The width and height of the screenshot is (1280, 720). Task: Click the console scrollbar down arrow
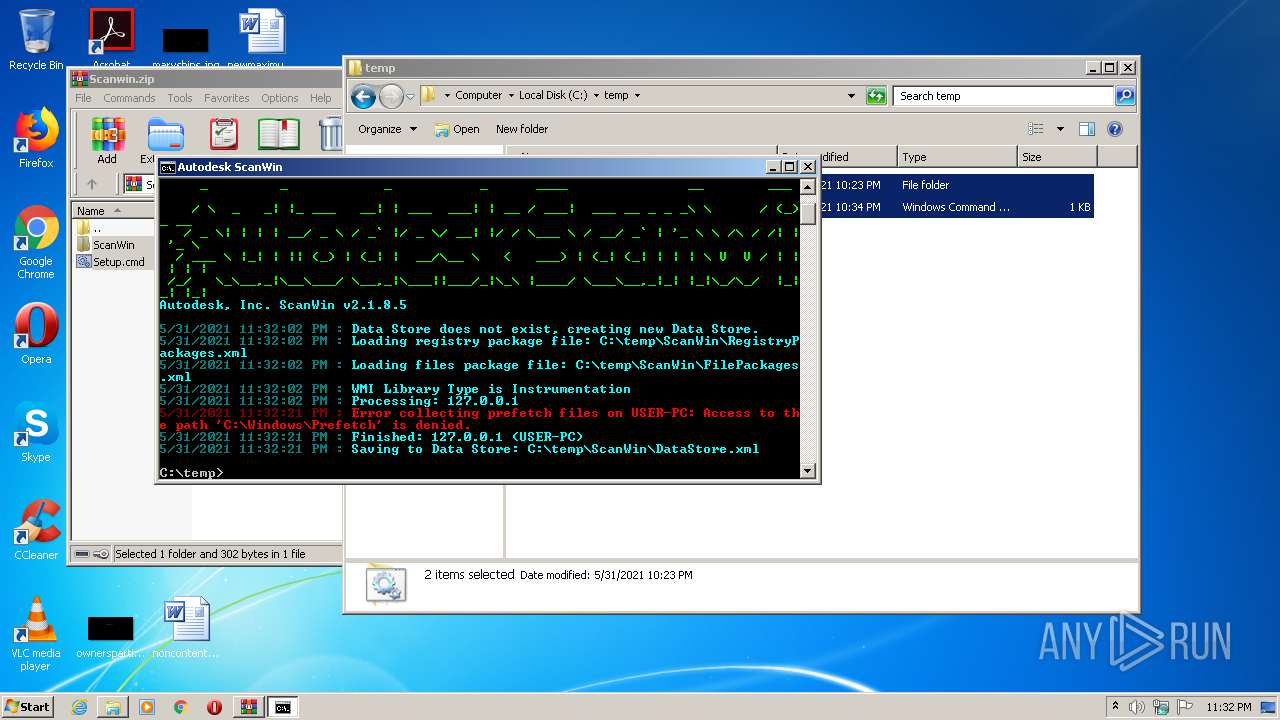pyautogui.click(x=808, y=471)
